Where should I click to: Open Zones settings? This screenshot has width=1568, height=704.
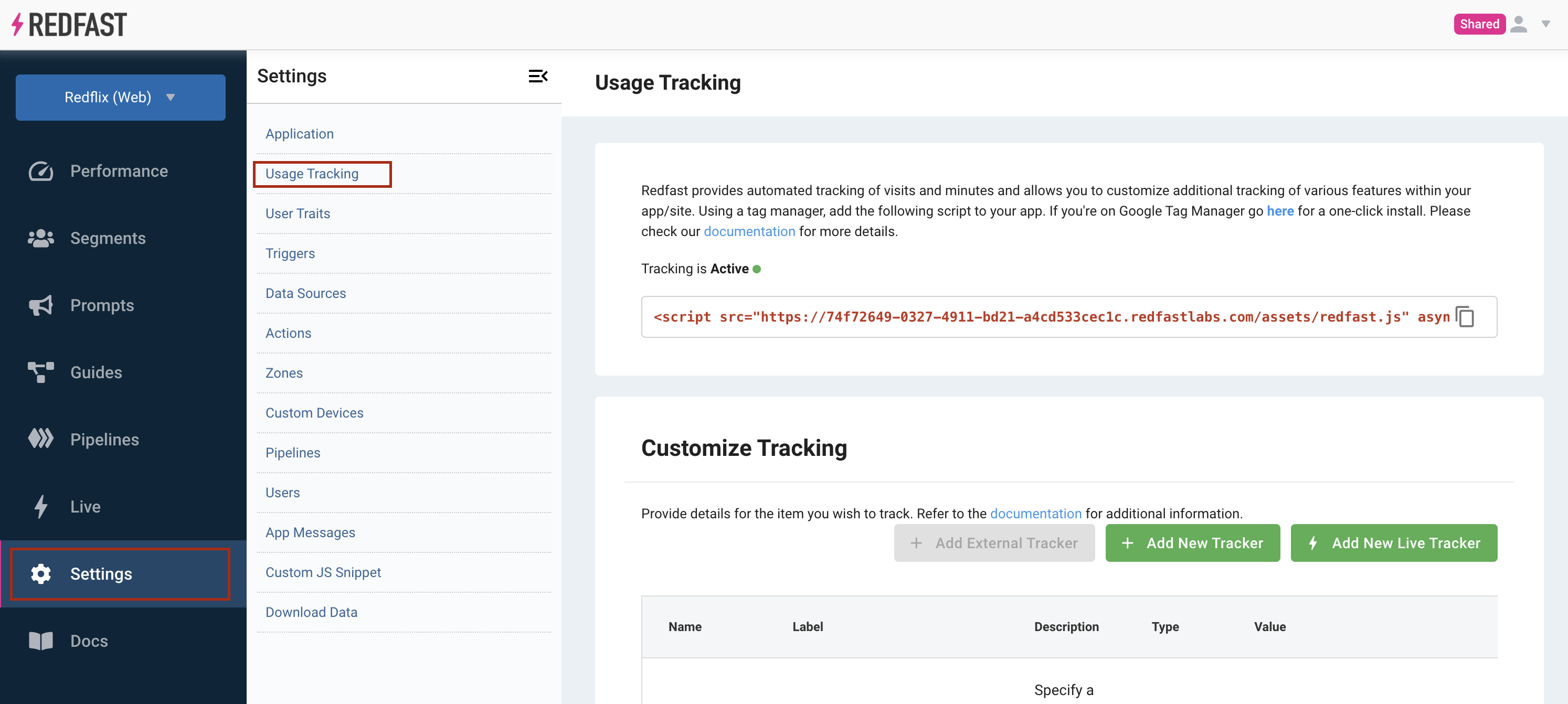[x=284, y=373]
